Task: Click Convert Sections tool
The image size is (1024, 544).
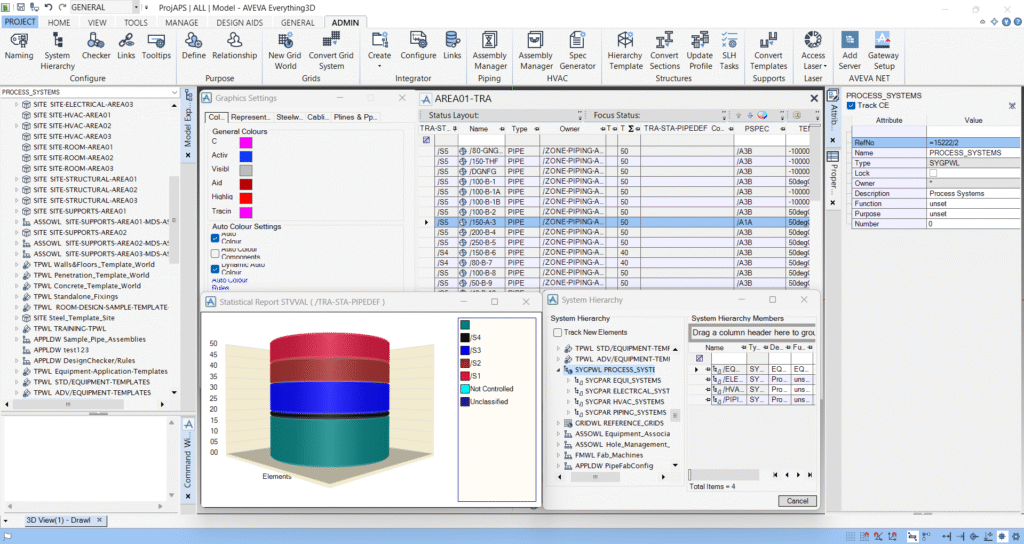Action: tap(664, 52)
